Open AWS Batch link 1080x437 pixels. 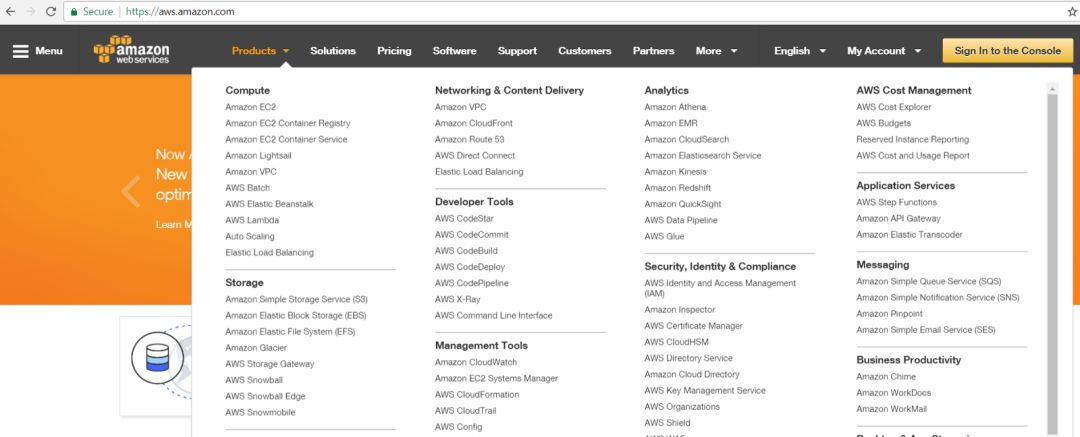tap(247, 188)
